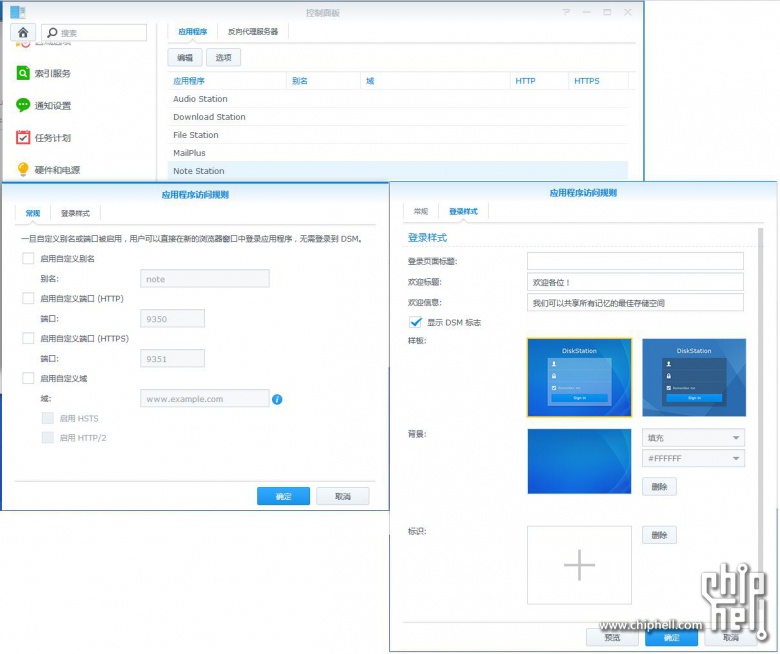The image size is (780, 654).
Task: Delete the background image
Action: coord(659,487)
